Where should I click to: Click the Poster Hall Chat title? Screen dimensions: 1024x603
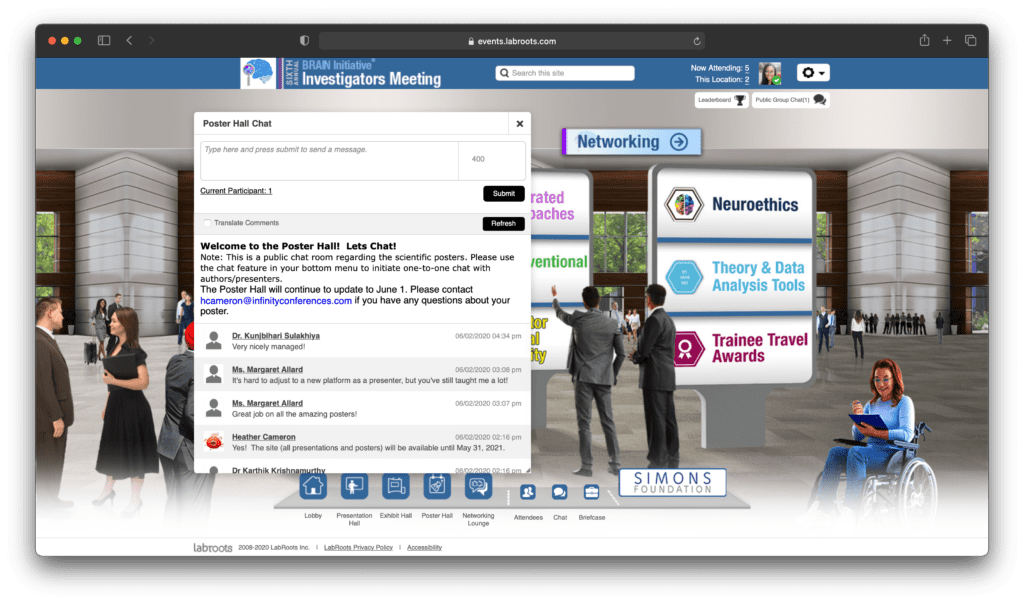click(237, 123)
